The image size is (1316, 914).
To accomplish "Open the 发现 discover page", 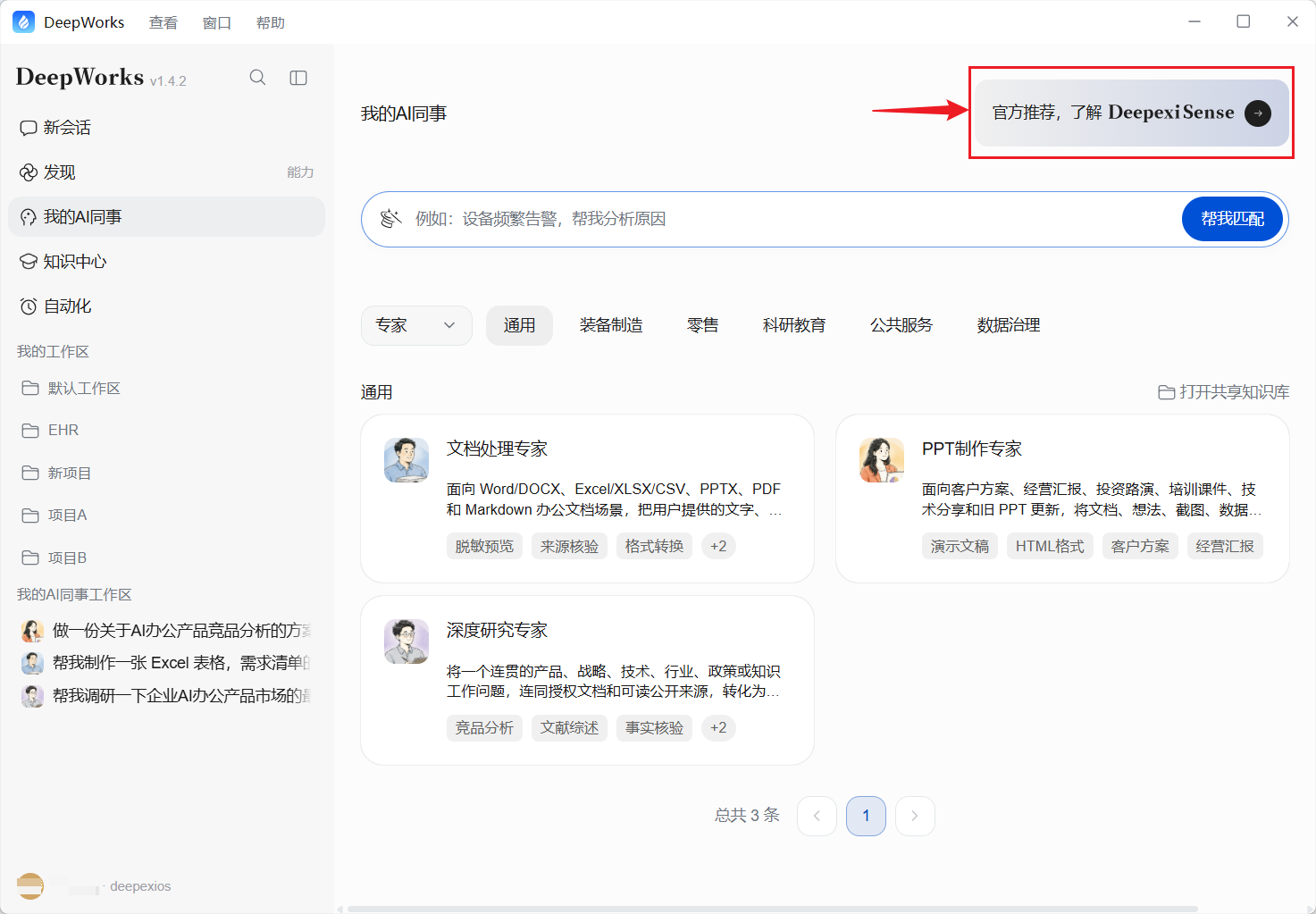I will 166,172.
